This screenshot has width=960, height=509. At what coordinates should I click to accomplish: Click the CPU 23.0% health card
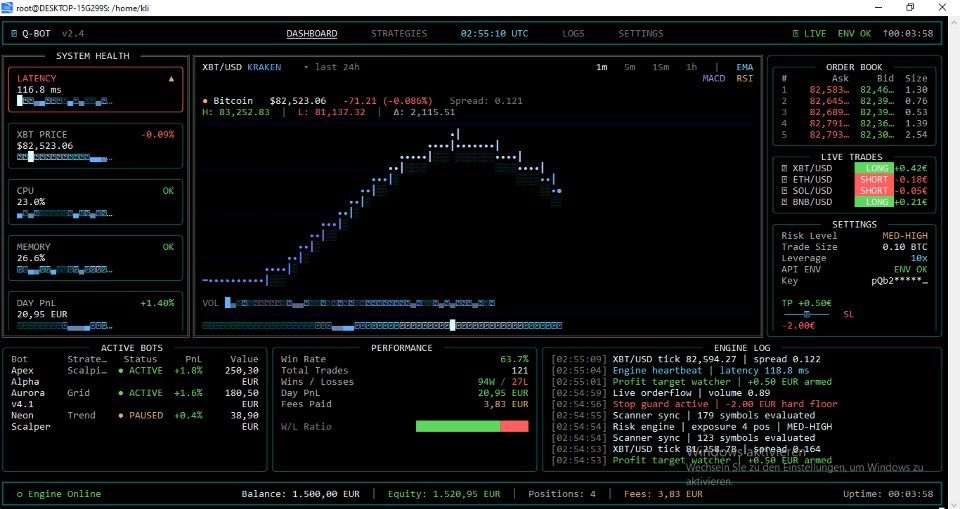coord(96,202)
